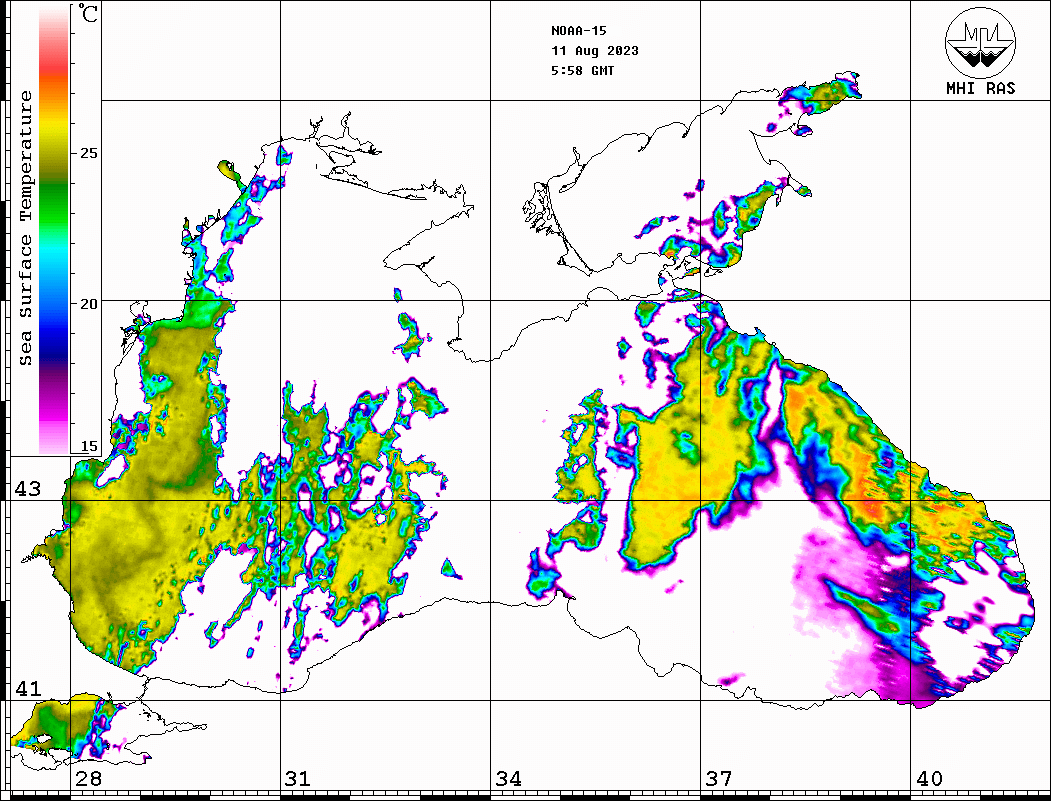Viewport: 1051px width, 801px height.
Task: Click longitude label 34
Action: tap(509, 779)
